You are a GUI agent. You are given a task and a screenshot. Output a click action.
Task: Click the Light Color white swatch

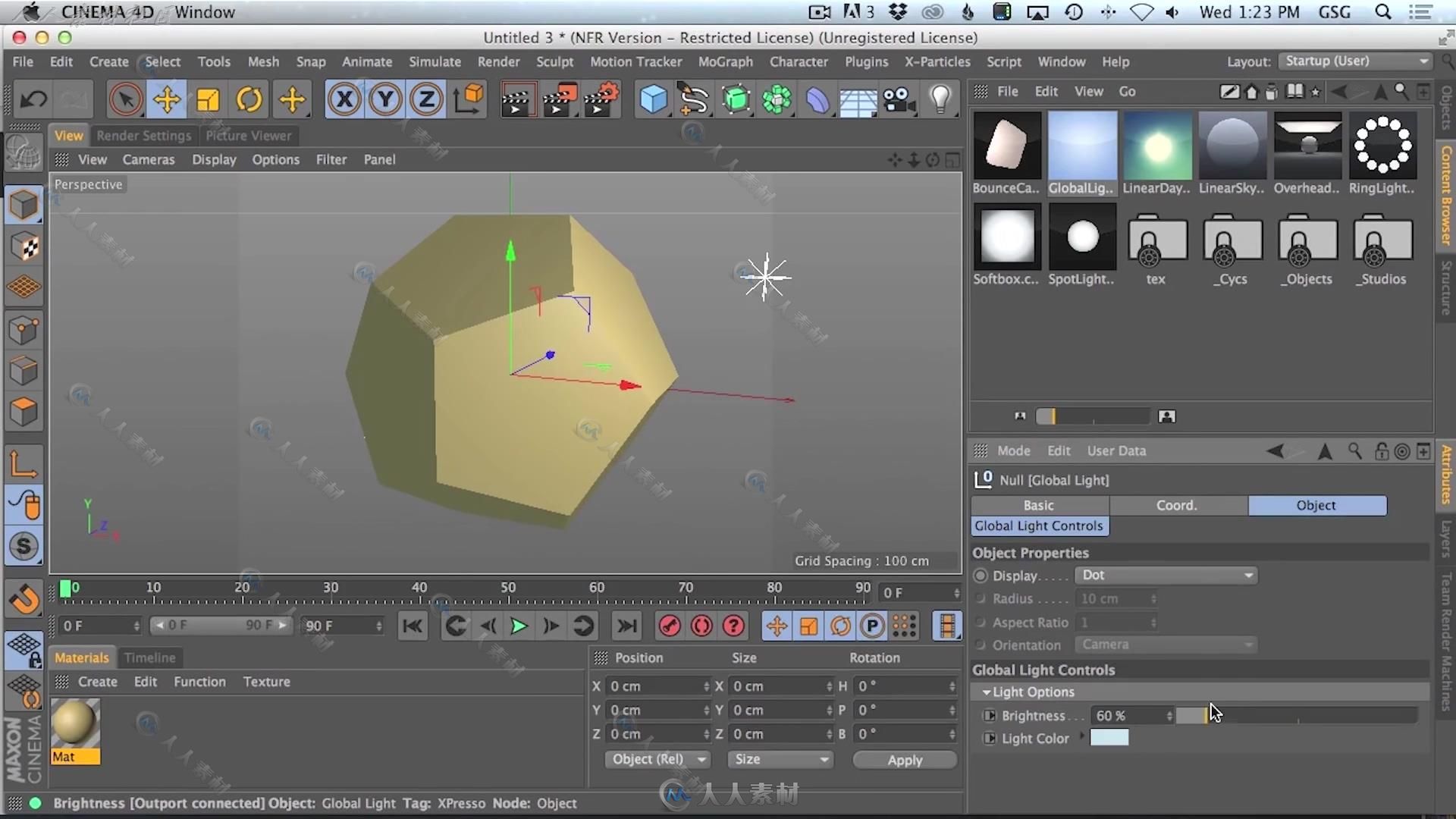point(1109,738)
